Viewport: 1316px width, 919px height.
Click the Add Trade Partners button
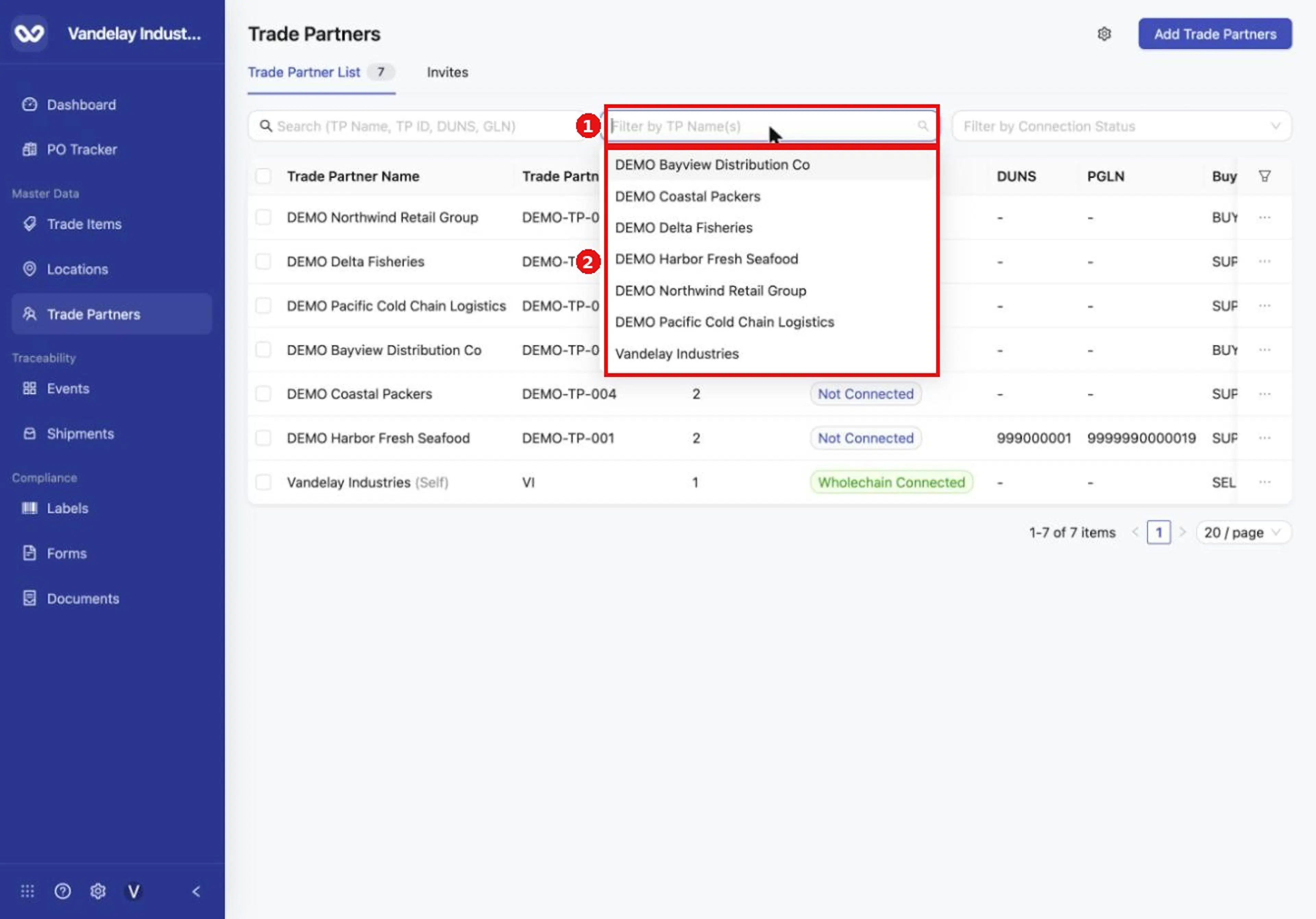1215,34
